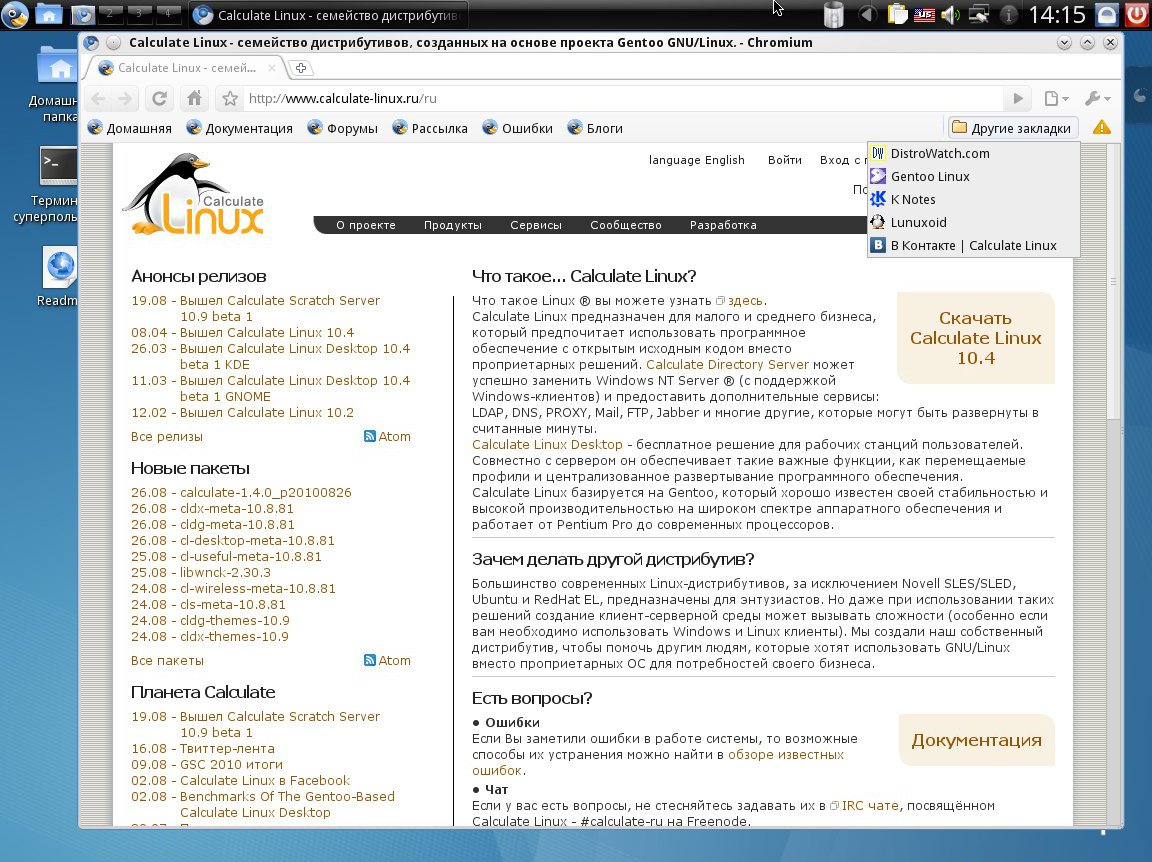The width and height of the screenshot is (1152, 862).
Task: Open a new tab with plus button
Action: [x=300, y=68]
